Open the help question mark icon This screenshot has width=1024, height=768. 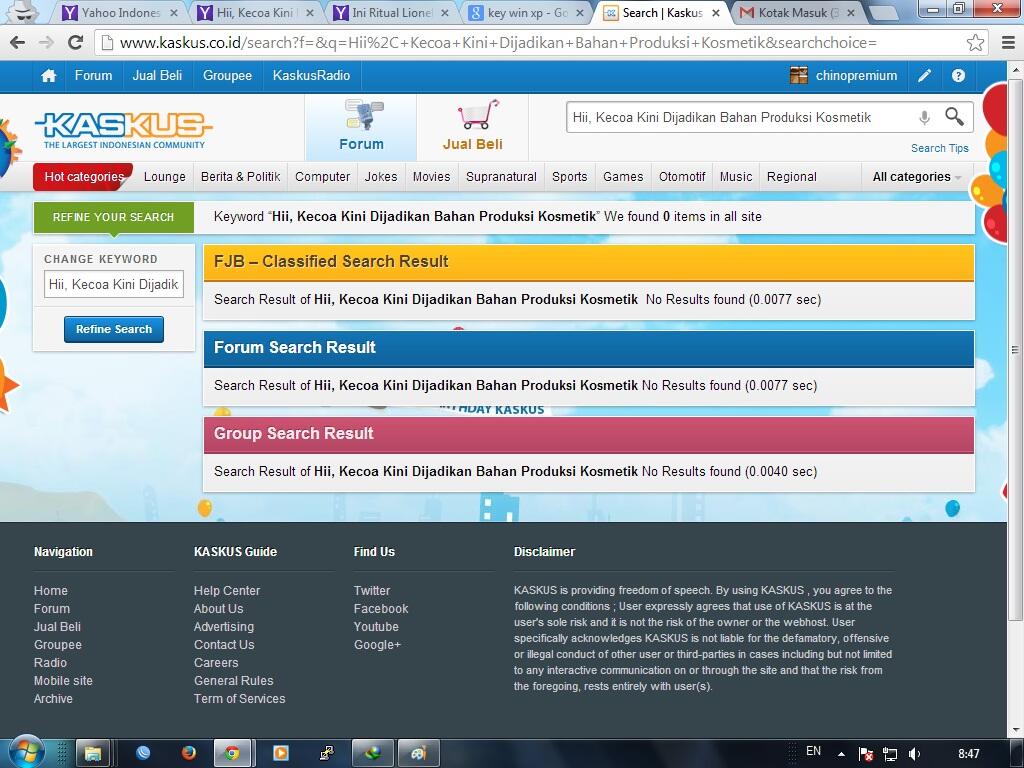point(958,76)
